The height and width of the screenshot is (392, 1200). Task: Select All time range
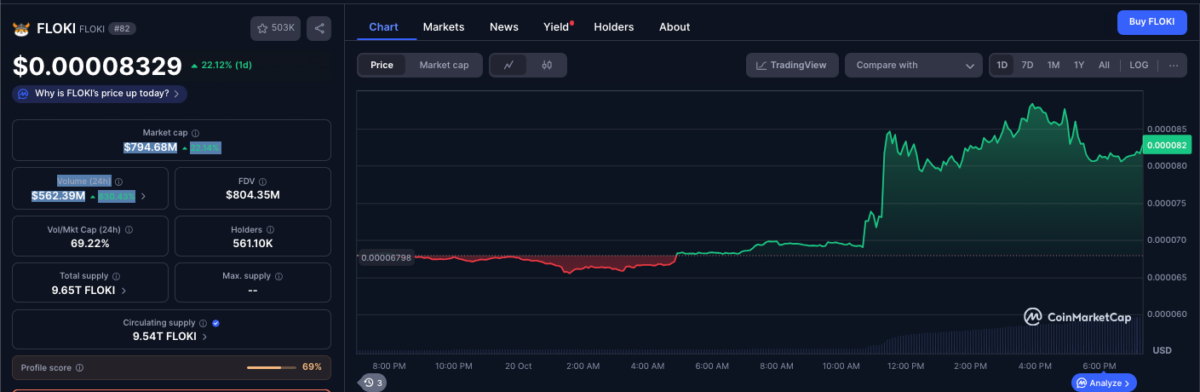tap(1104, 65)
